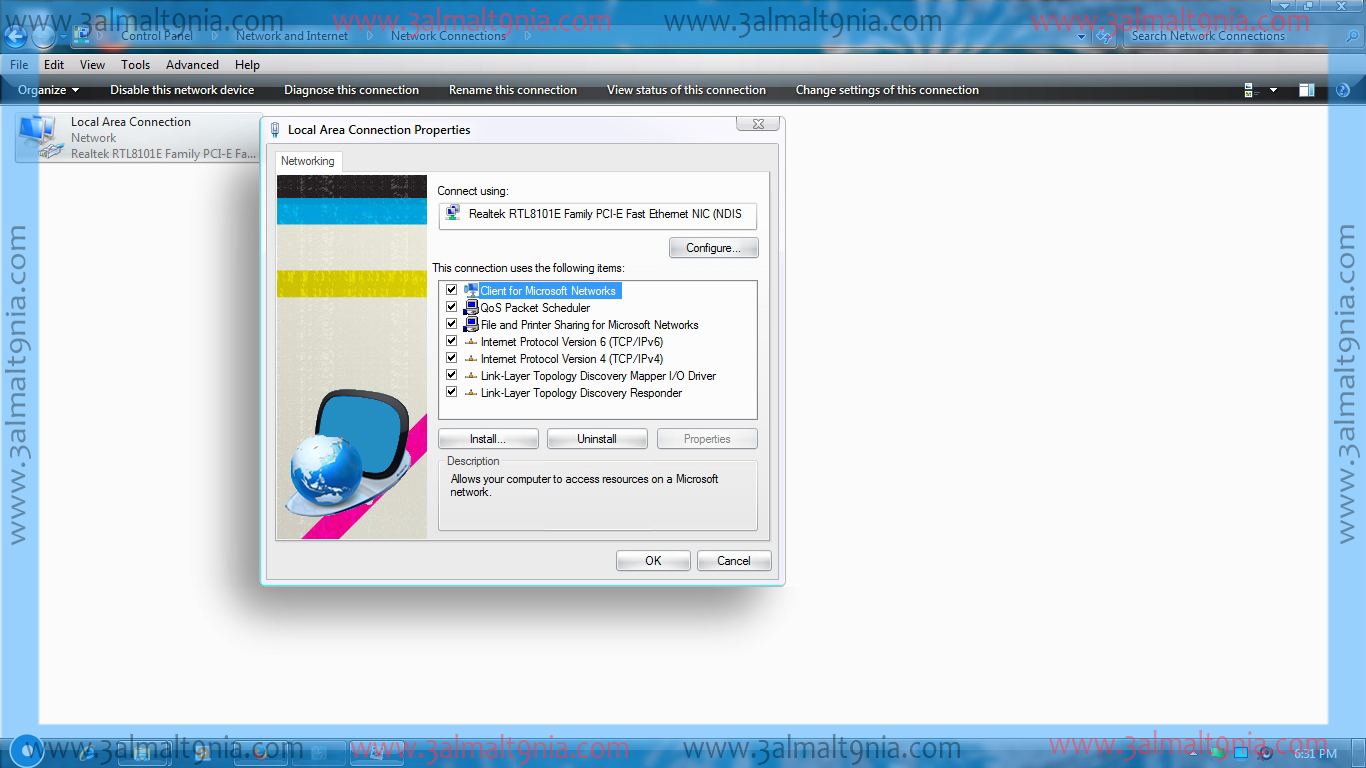The image size is (1366, 768).
Task: Confirm dialog with OK button
Action: pos(653,561)
